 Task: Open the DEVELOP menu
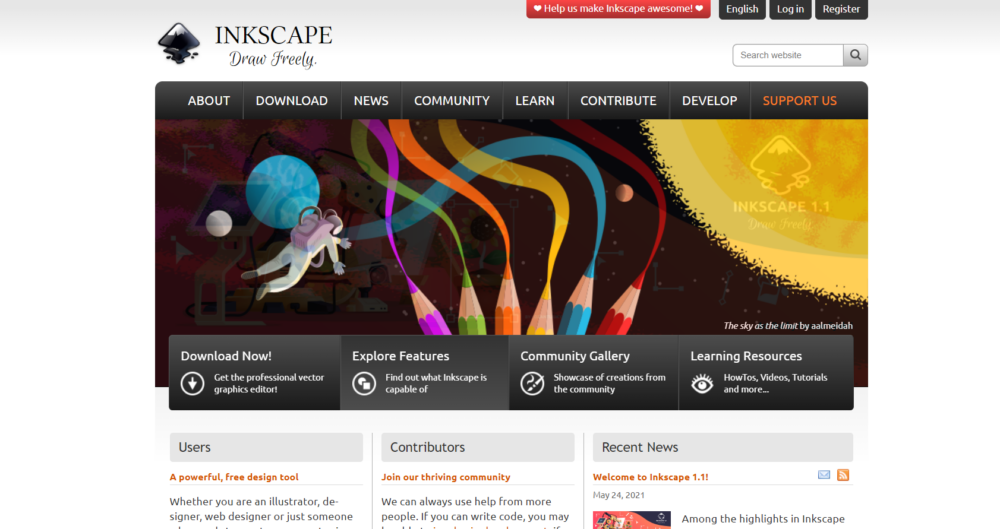point(709,101)
